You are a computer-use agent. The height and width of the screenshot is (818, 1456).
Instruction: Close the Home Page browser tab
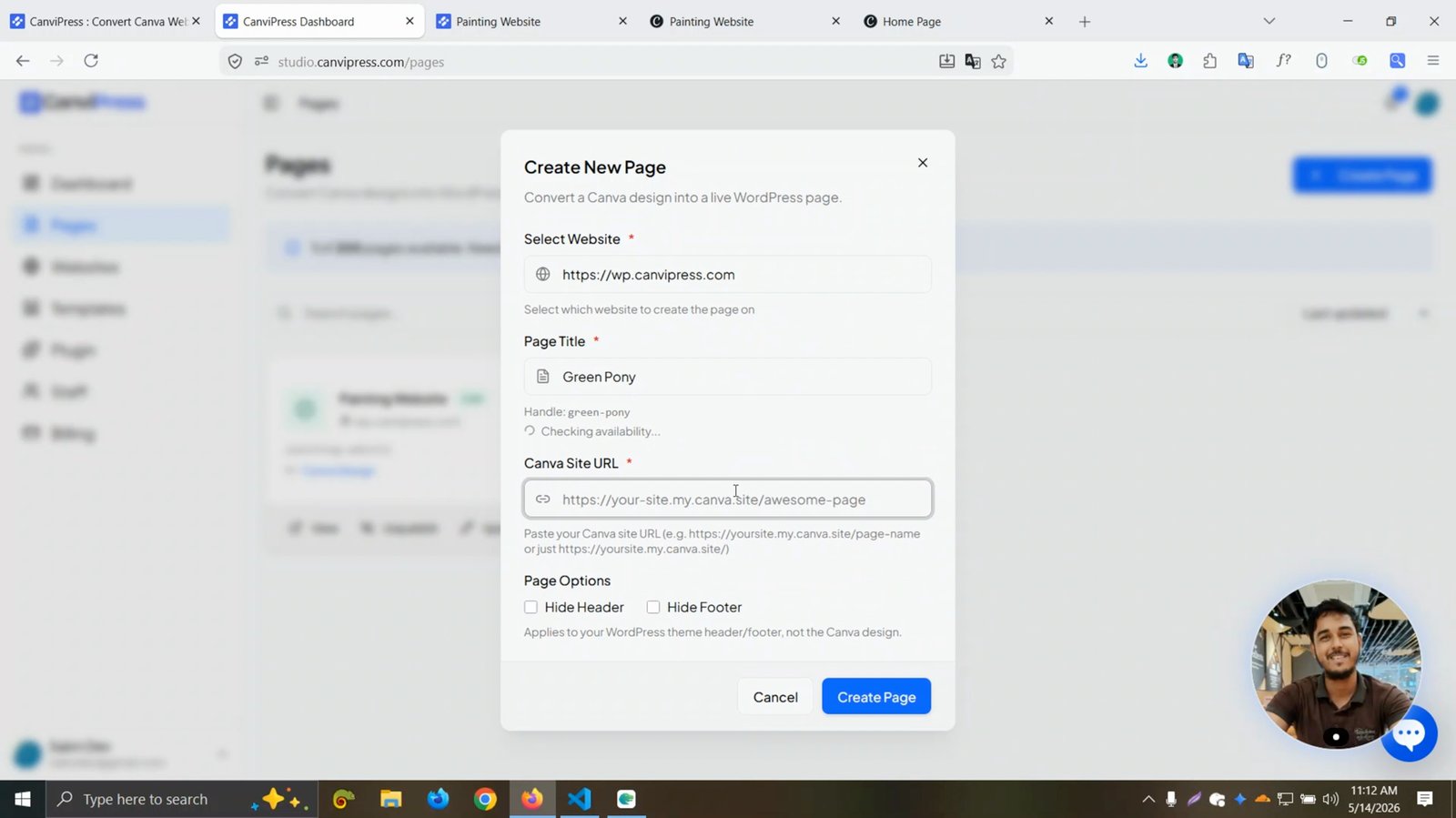[x=1048, y=21]
